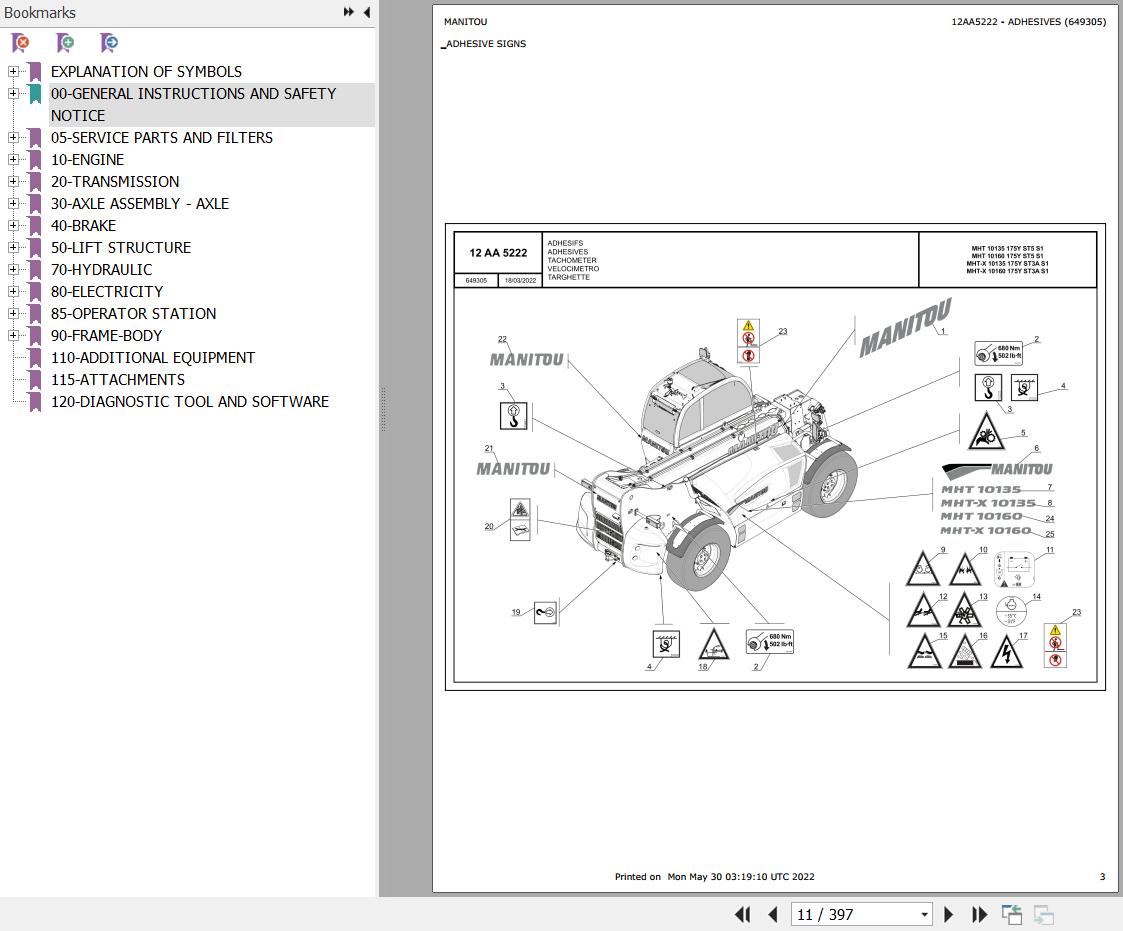
Task: Click the temperature decal numbered 14
Action: 1011,611
